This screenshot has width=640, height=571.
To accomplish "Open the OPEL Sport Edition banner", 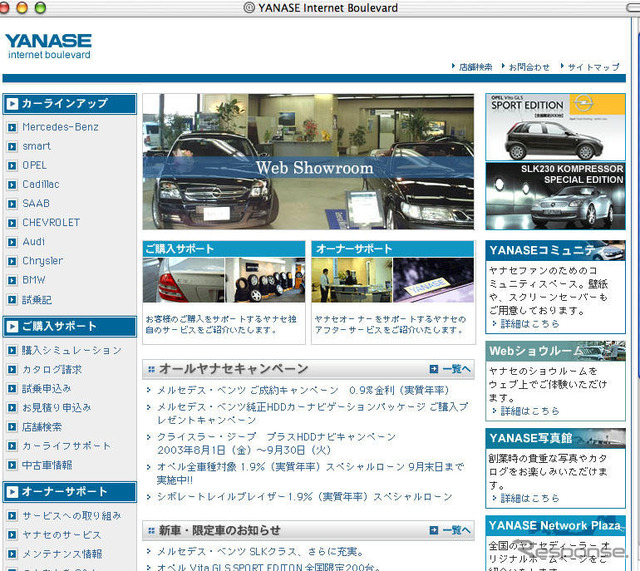I will [555, 127].
